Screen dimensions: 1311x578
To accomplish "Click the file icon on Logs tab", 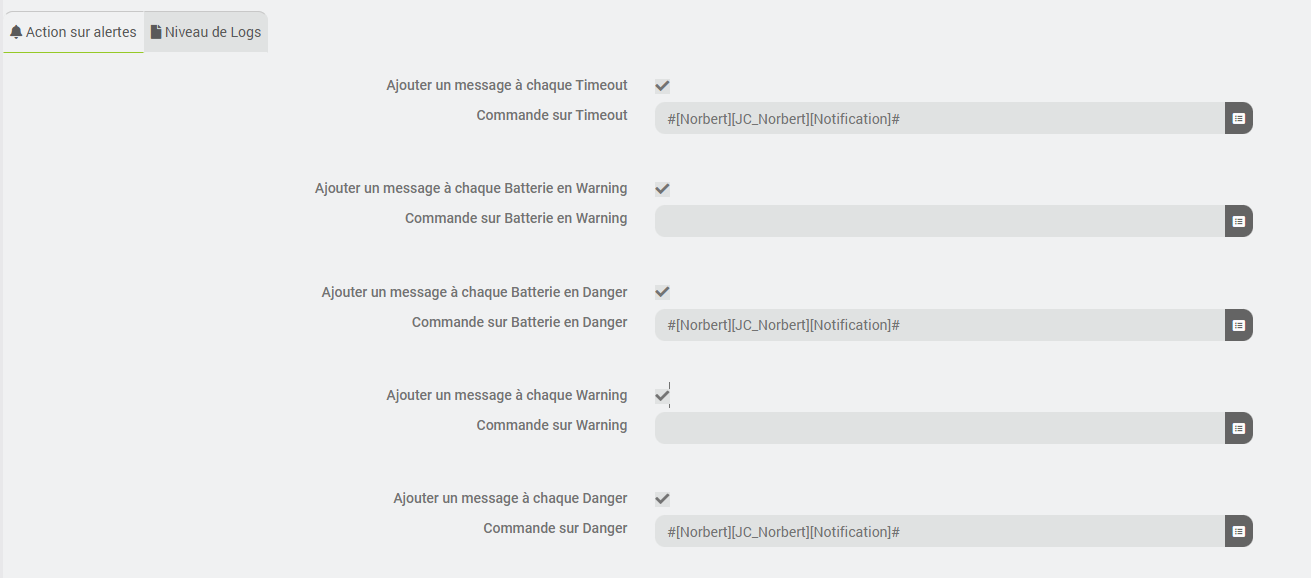I will [x=156, y=32].
